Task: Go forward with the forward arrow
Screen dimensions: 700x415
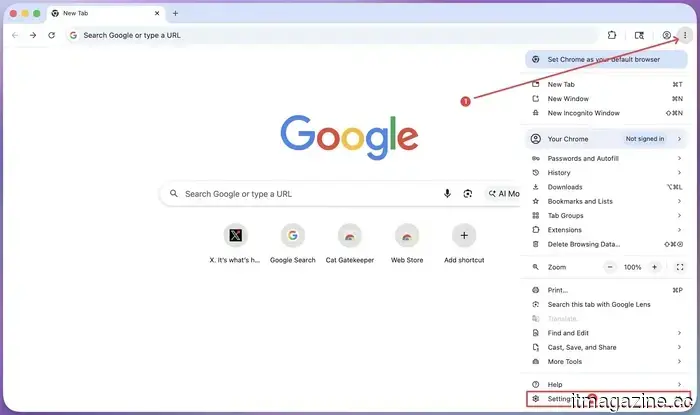Action: pos(33,35)
